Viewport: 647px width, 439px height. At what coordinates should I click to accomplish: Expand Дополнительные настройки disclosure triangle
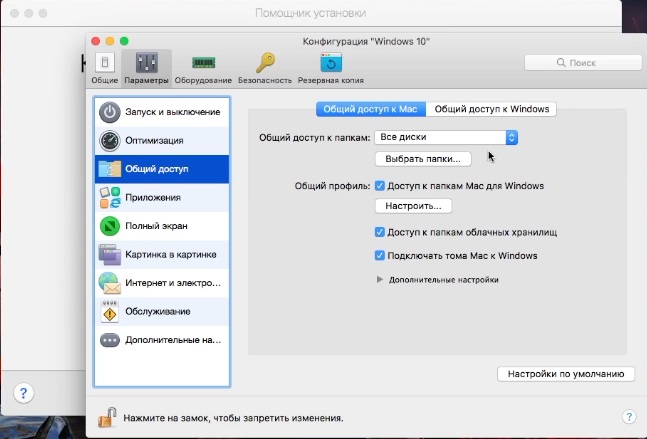(380, 280)
